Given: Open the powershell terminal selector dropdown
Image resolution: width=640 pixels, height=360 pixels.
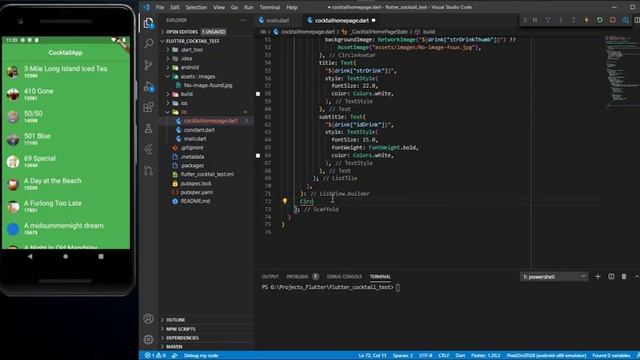Looking at the screenshot, I should point(553,277).
